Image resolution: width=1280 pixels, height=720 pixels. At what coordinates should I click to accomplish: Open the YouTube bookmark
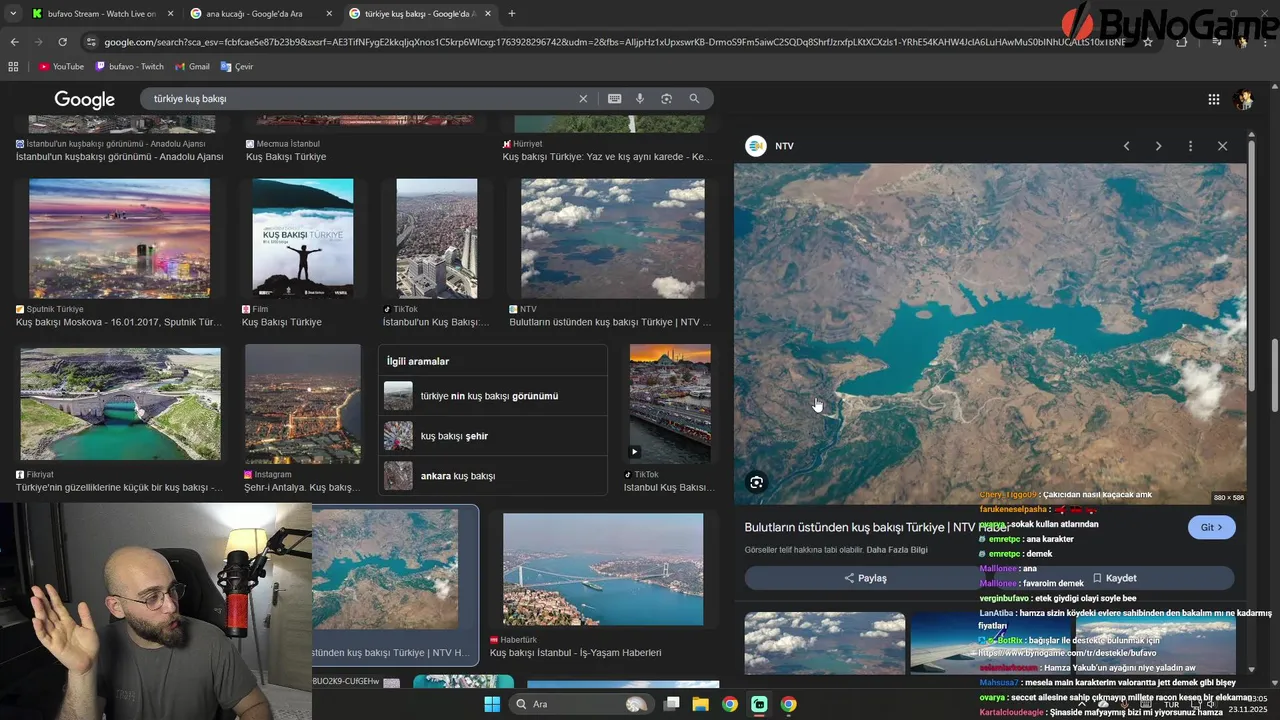tap(61, 66)
